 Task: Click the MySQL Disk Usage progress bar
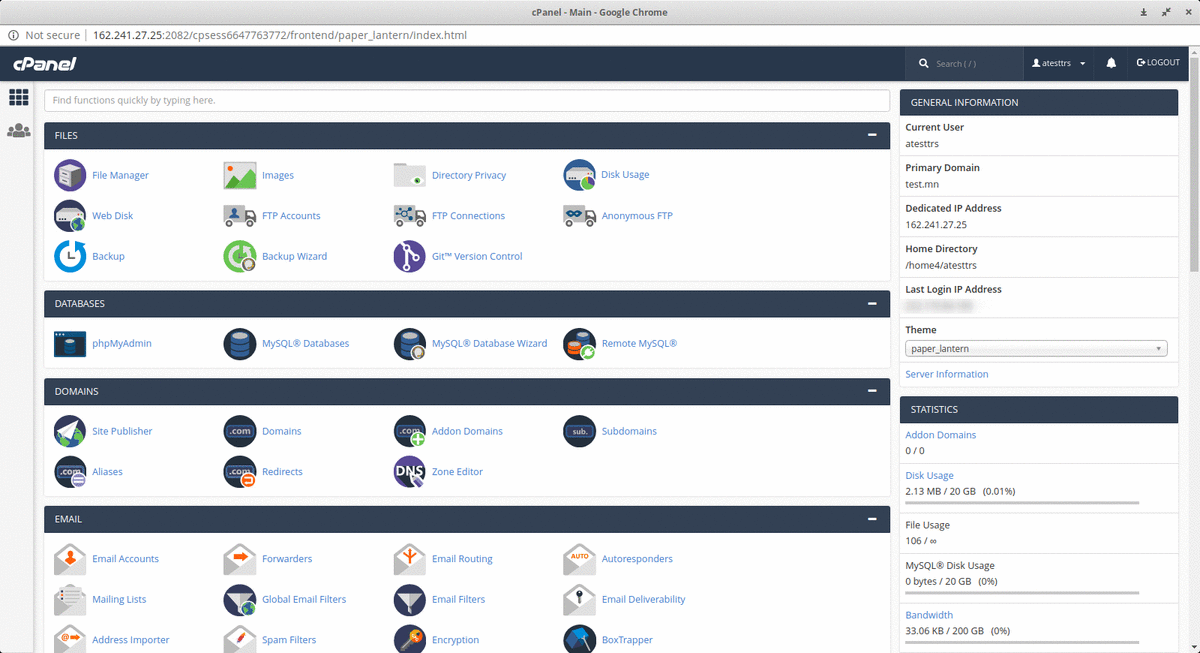pos(1022,593)
